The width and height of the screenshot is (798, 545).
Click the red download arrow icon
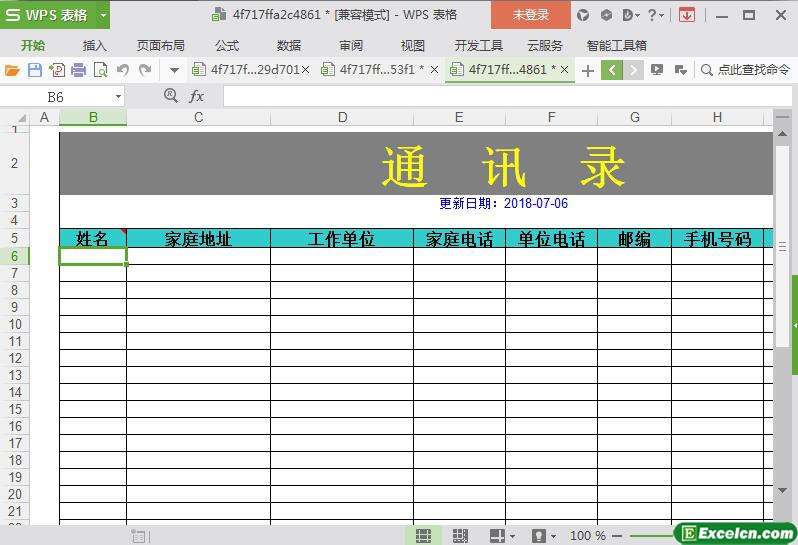pos(687,15)
